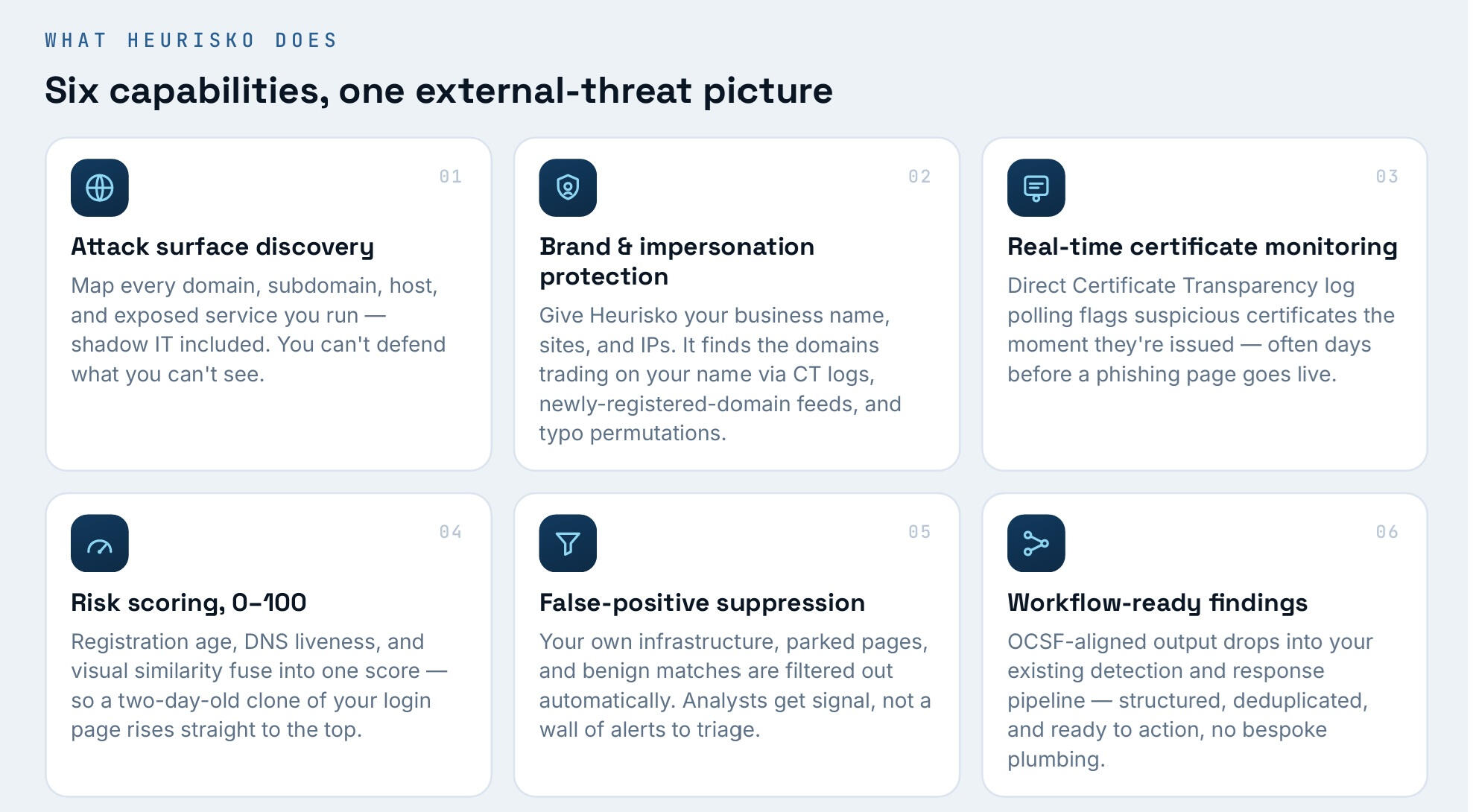Screen dimensions: 1473x812
Task: Click the gauge icon for Risk scoring
Action: (x=100, y=543)
